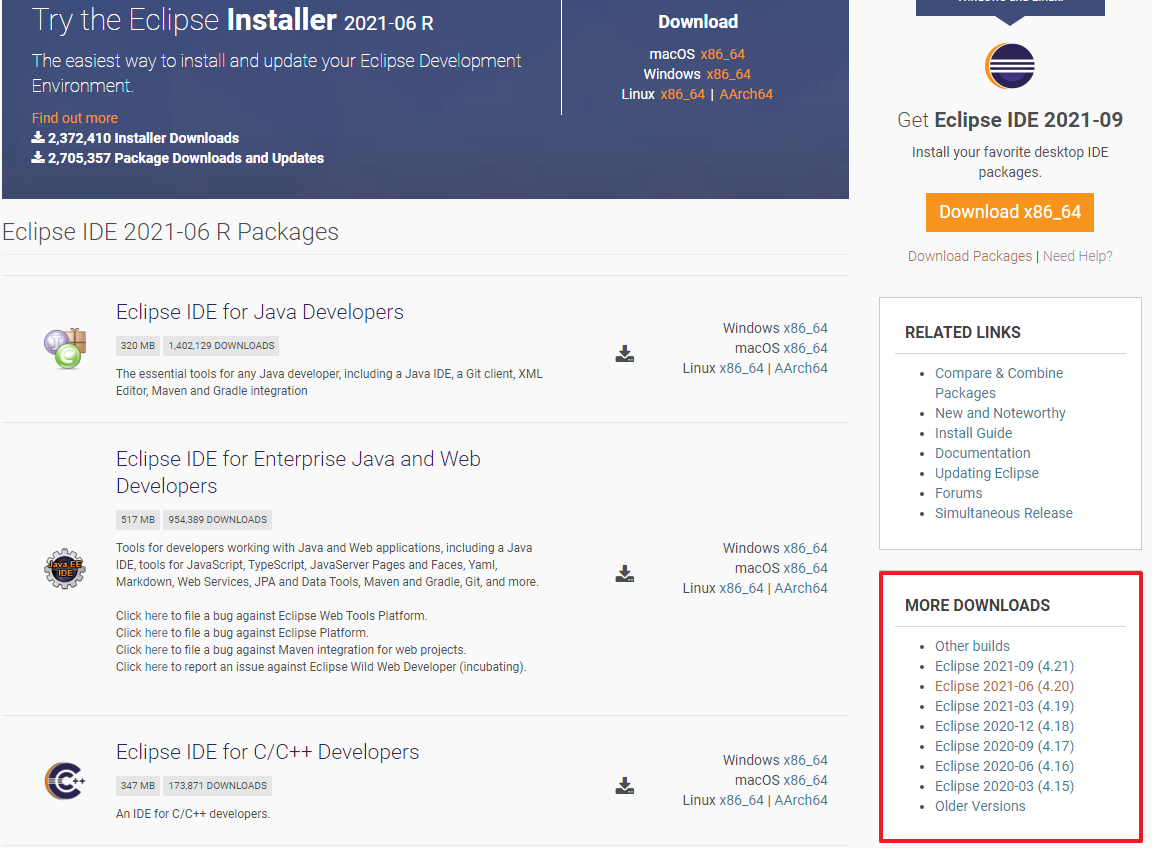
Task: Open Eclipse 2021-06 (4.20) link
Action: pyautogui.click(x=1004, y=686)
